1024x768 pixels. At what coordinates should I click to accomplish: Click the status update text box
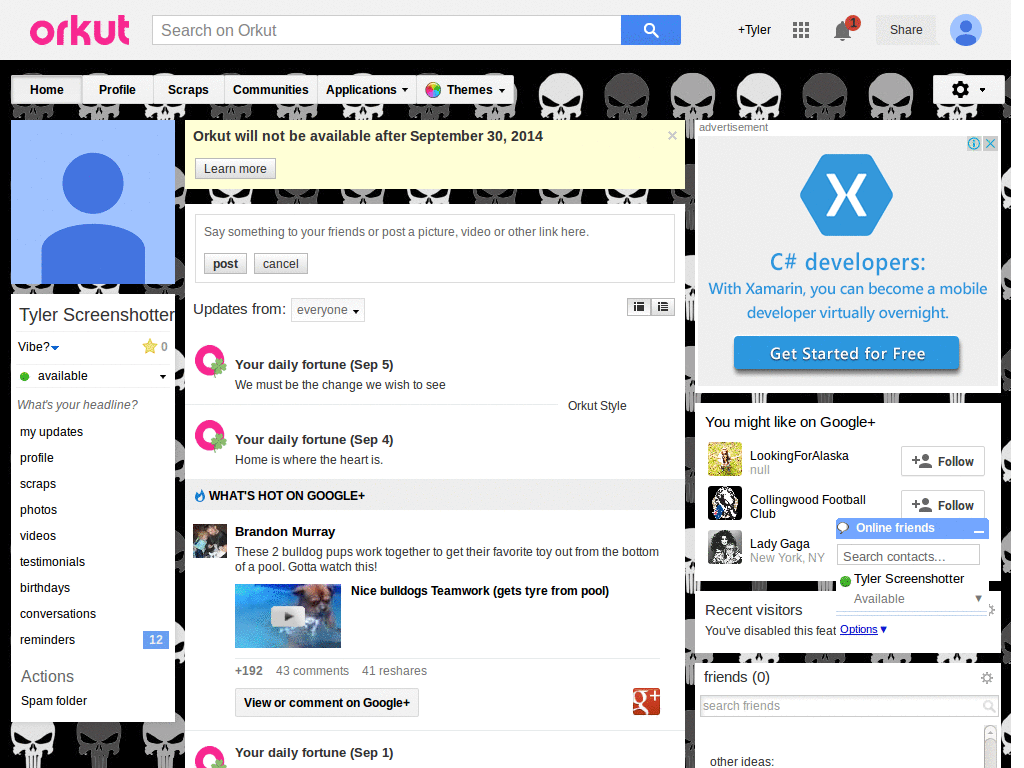(434, 232)
